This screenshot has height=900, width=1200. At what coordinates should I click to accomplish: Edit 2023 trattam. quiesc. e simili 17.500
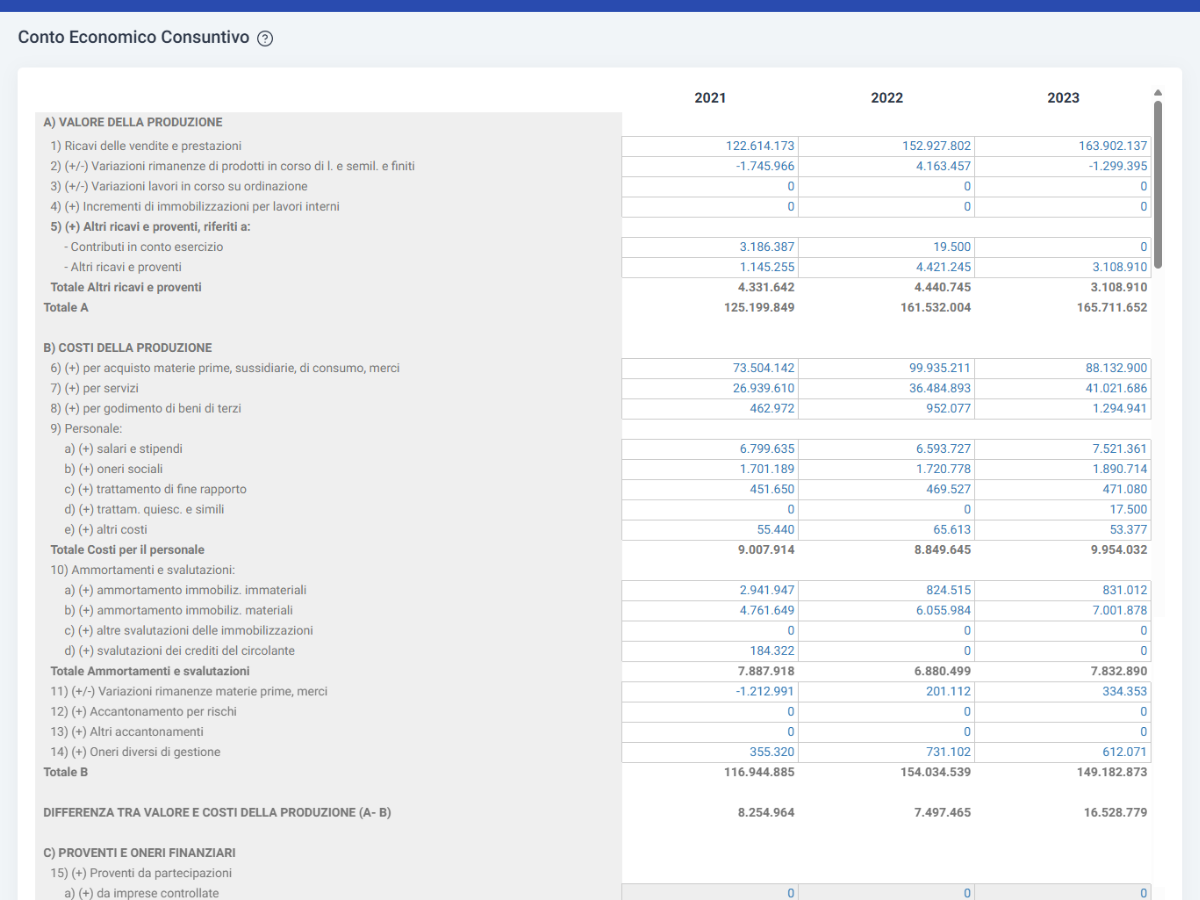pos(1063,510)
